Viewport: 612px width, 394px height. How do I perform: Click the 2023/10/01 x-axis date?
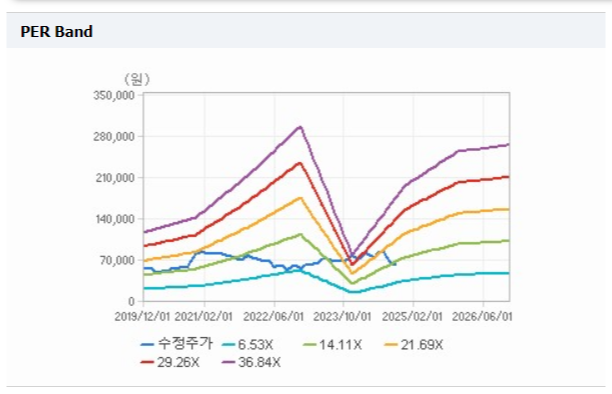point(342,316)
